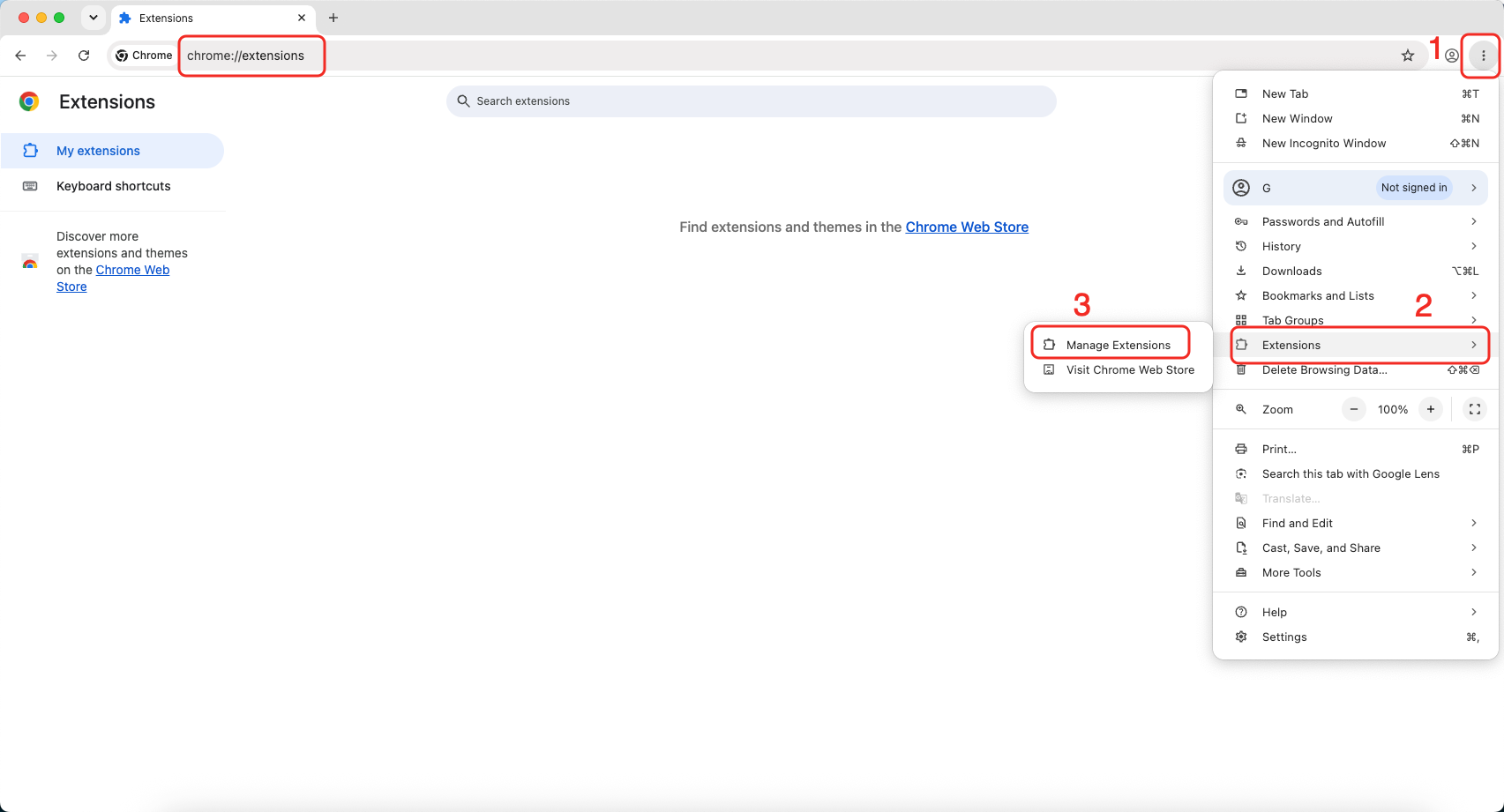
Task: Choose New Window from the menu
Action: 1356,118
